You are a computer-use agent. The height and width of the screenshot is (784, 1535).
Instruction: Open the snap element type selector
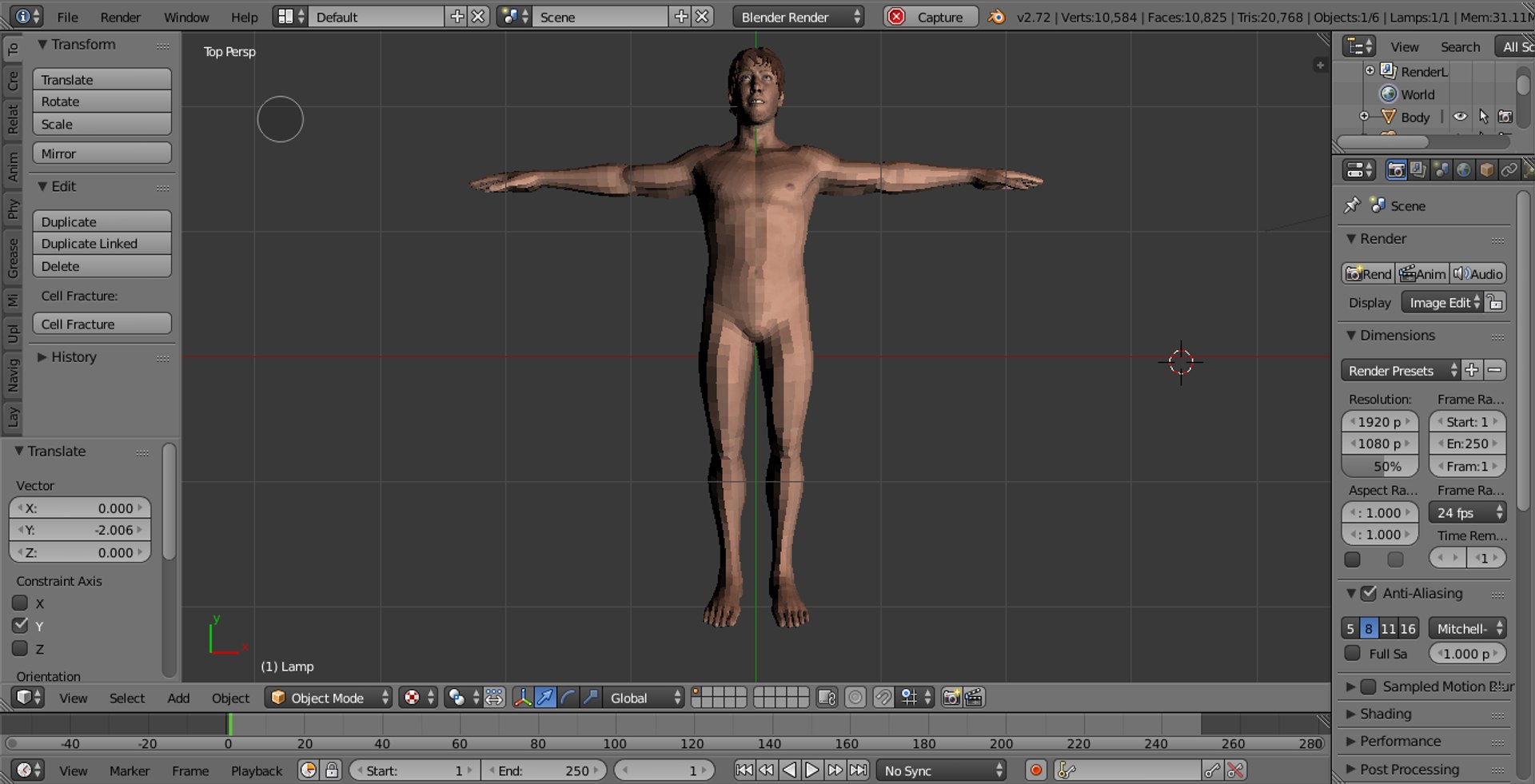tap(915, 698)
